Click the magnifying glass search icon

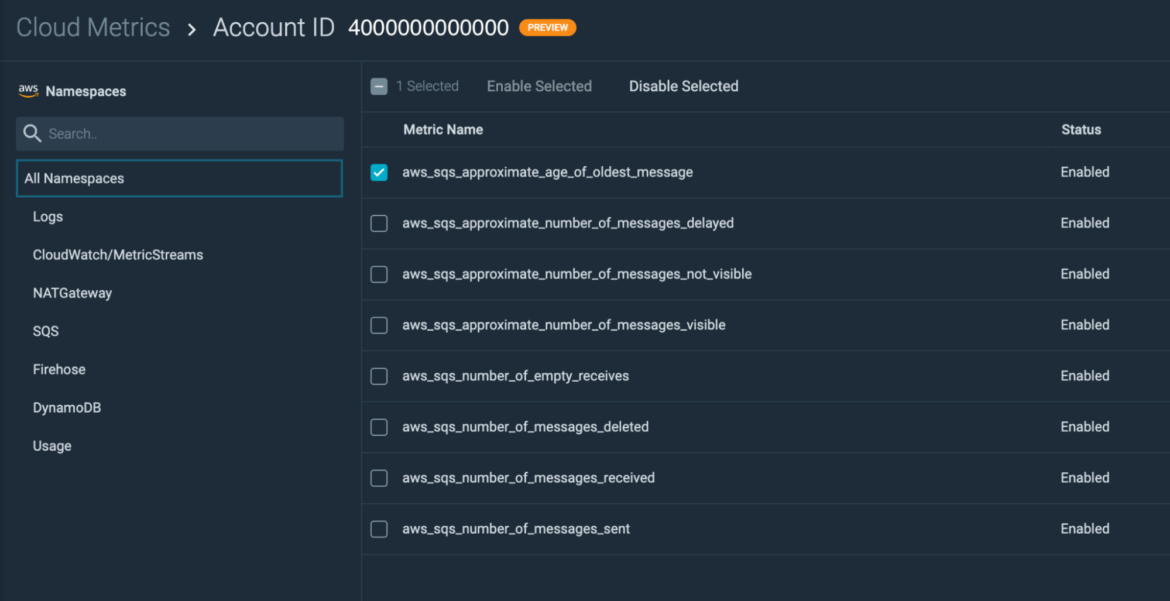point(32,134)
